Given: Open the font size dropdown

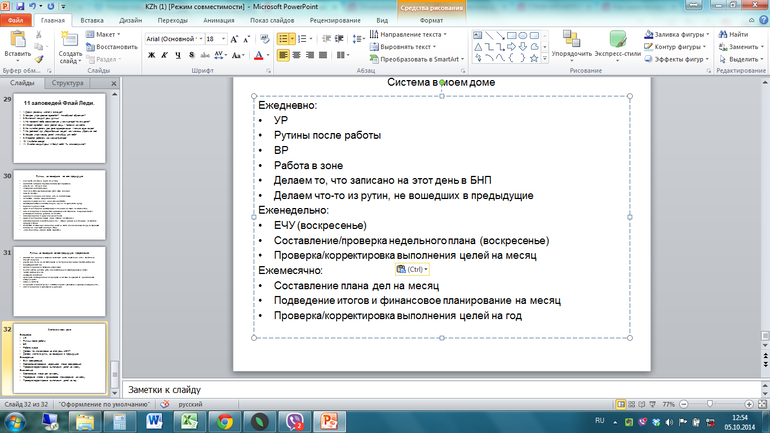Looking at the screenshot, I should [222, 38].
